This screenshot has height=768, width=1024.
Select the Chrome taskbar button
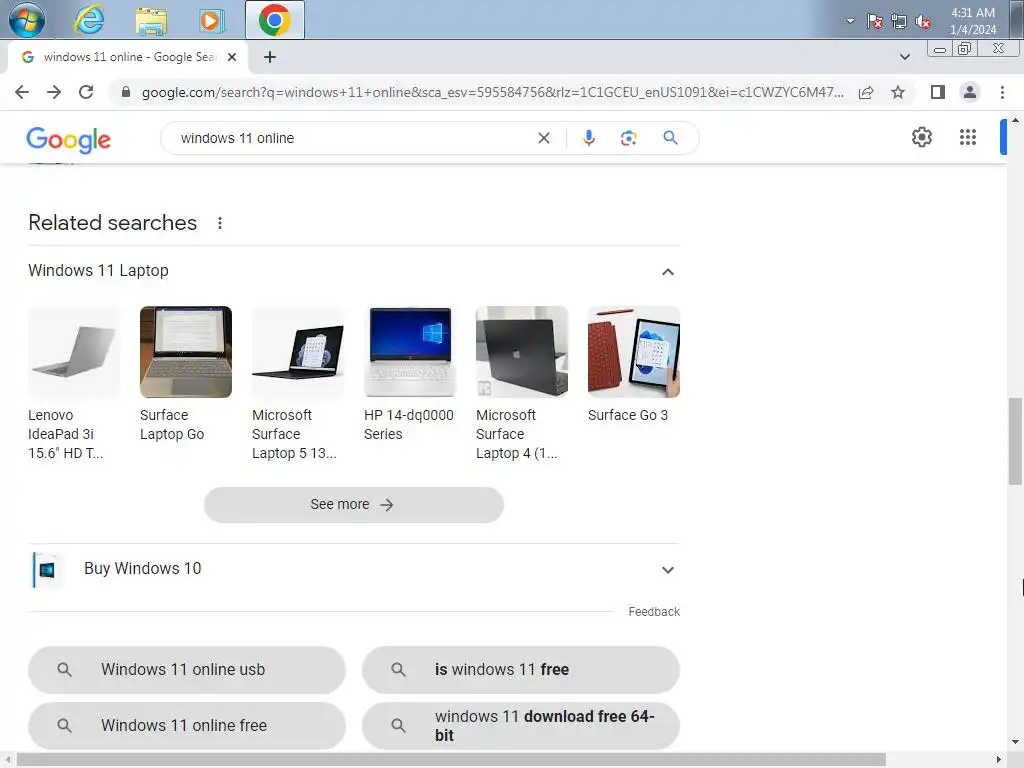point(274,20)
